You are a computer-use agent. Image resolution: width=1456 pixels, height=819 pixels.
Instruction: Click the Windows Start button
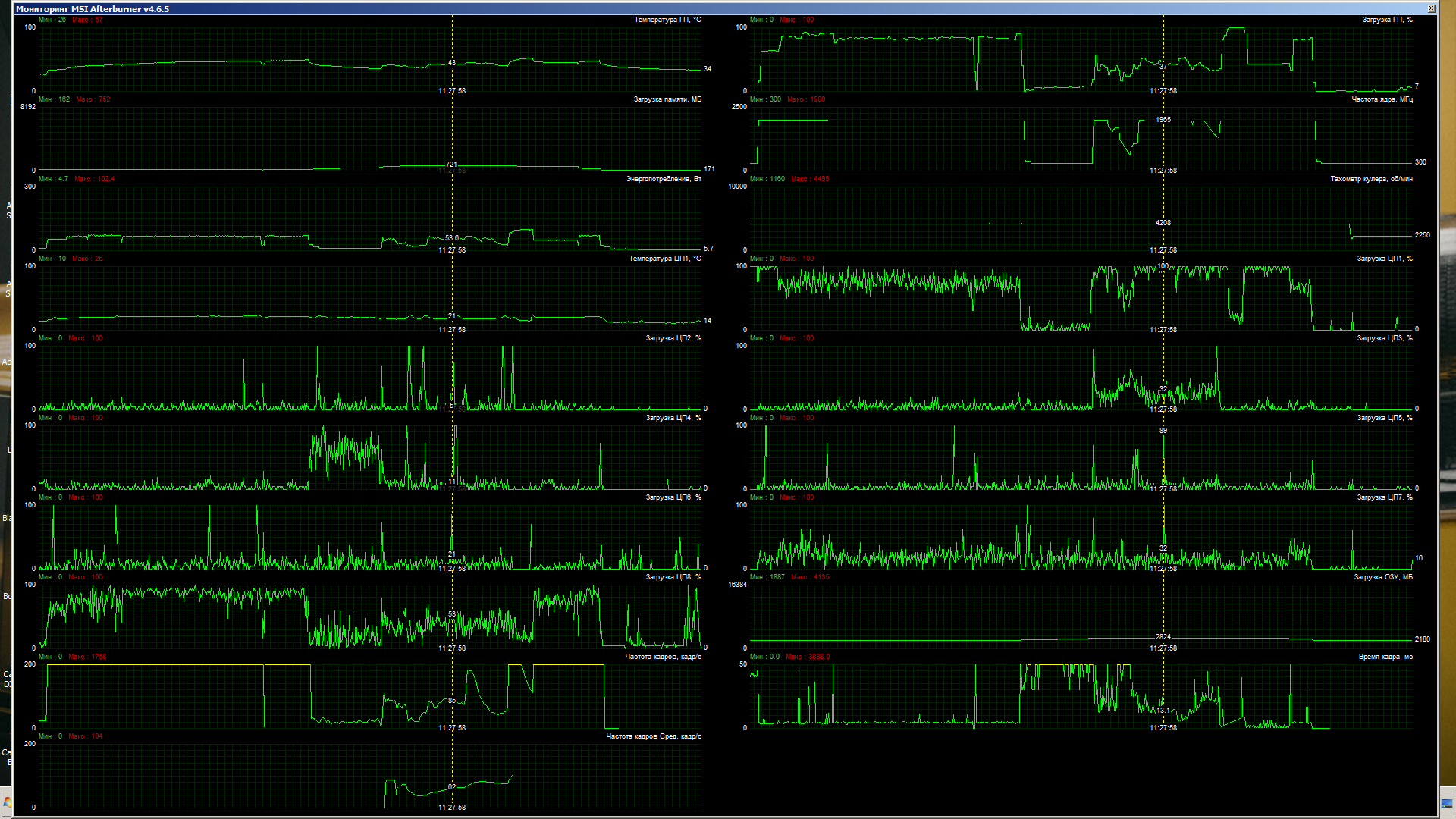6,803
